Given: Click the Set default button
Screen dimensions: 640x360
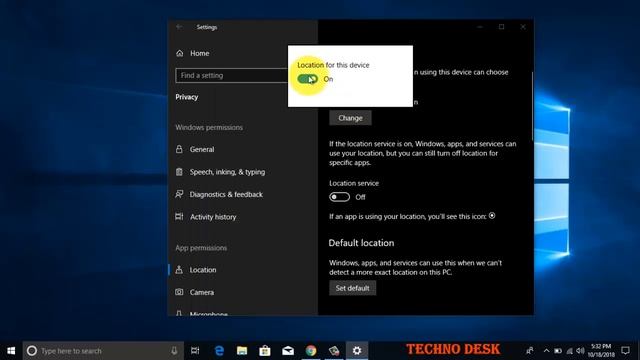Looking at the screenshot, I should [x=352, y=288].
